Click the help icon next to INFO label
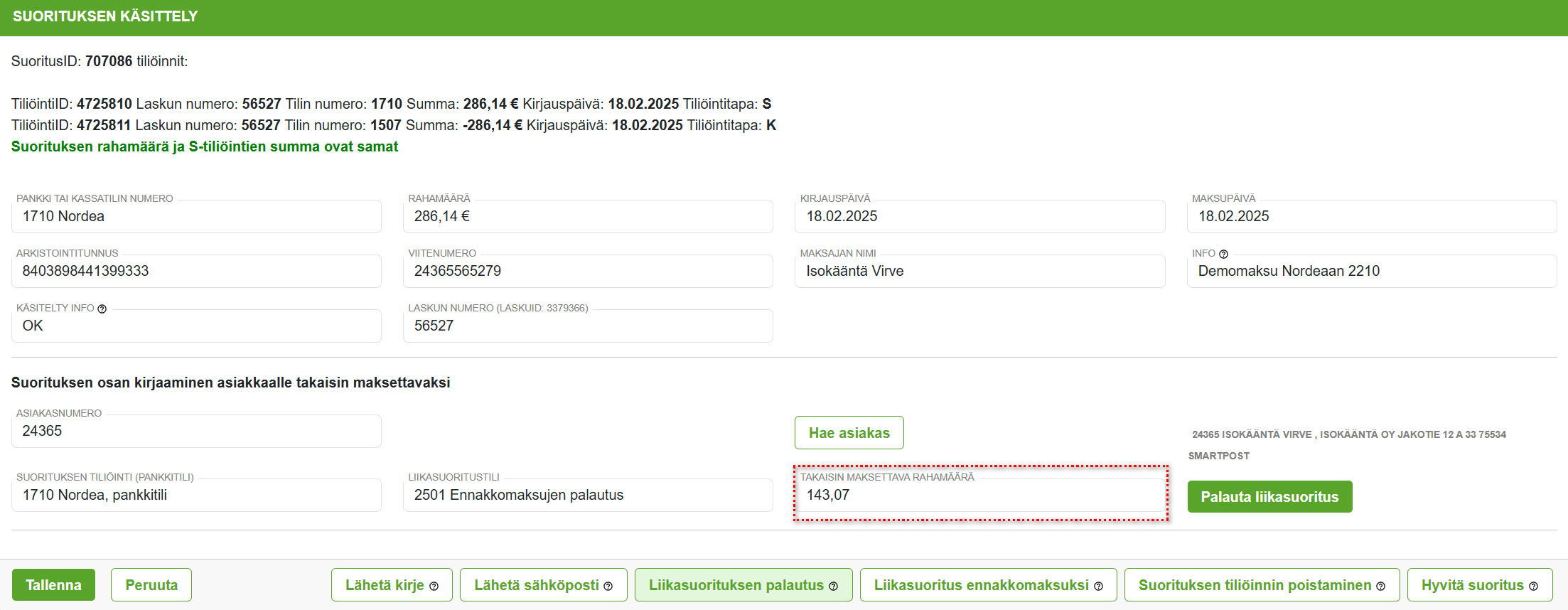The width and height of the screenshot is (1568, 610). 1223,254
